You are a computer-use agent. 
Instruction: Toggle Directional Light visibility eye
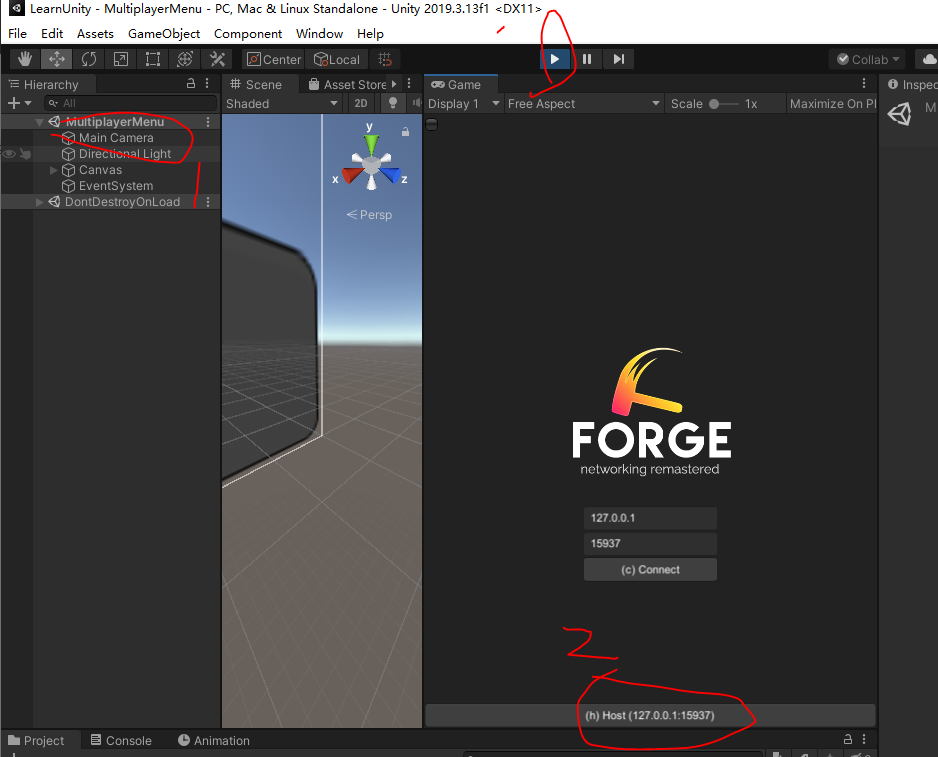[9, 154]
